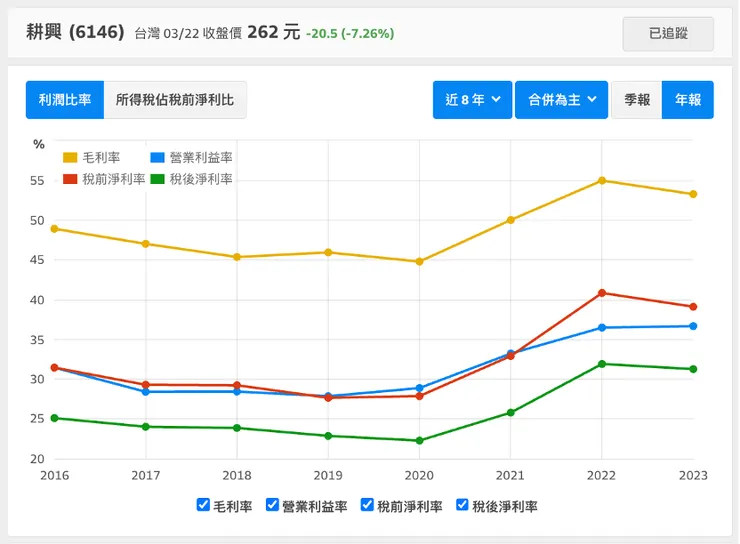Click the 2023 x-axis year label
740x544 pixels.
coord(693,476)
